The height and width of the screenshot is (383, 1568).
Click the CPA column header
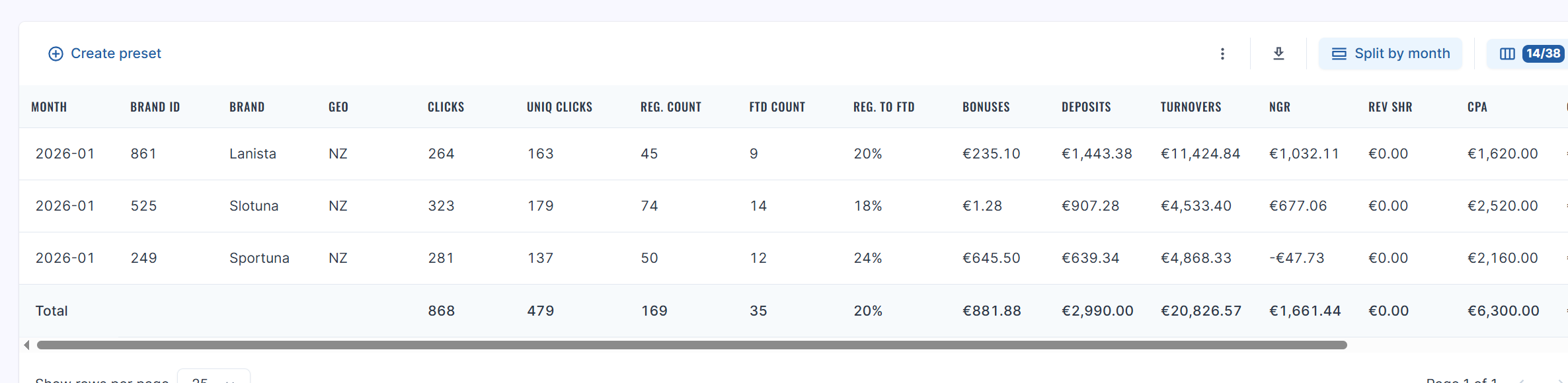tap(1477, 107)
